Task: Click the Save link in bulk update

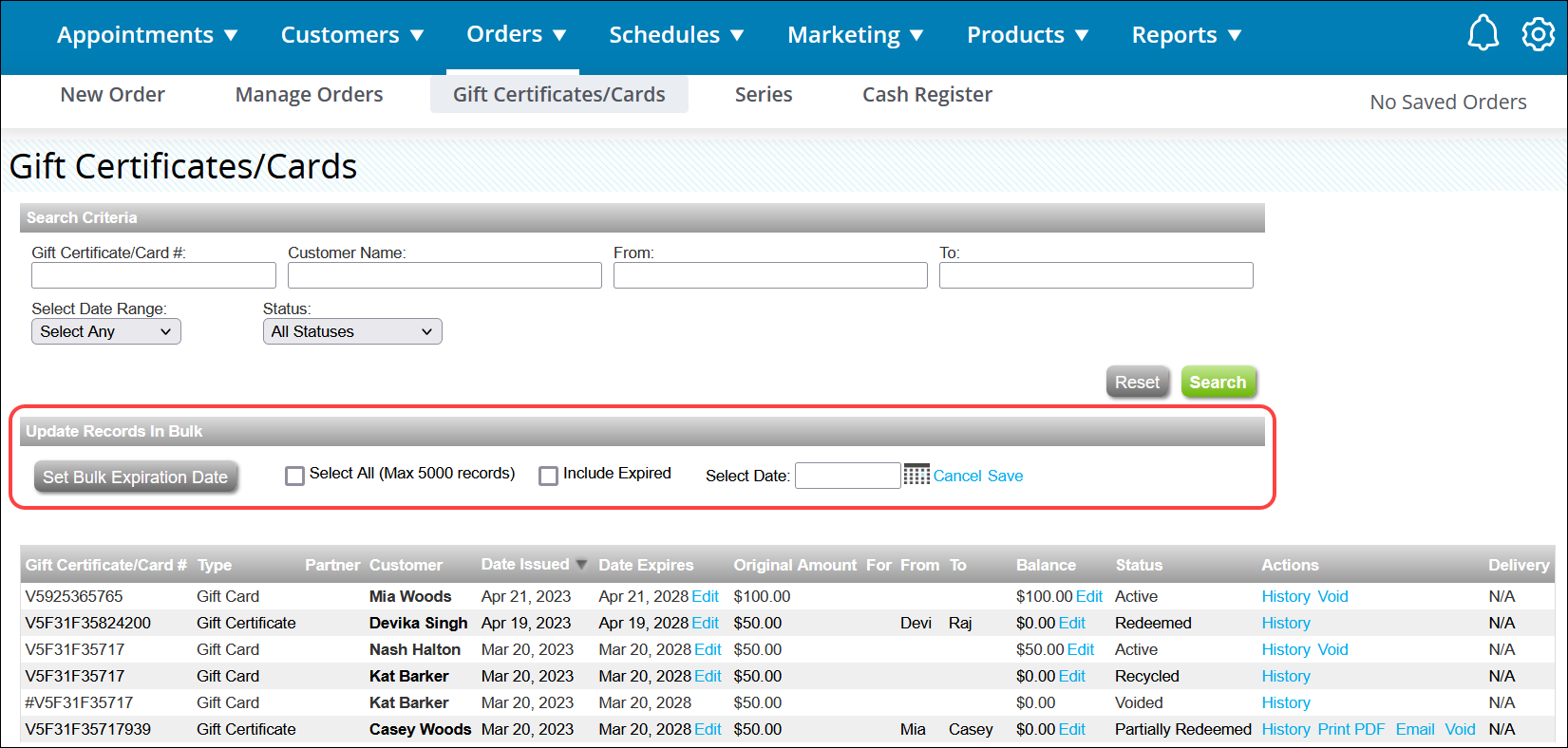Action: click(x=1005, y=476)
